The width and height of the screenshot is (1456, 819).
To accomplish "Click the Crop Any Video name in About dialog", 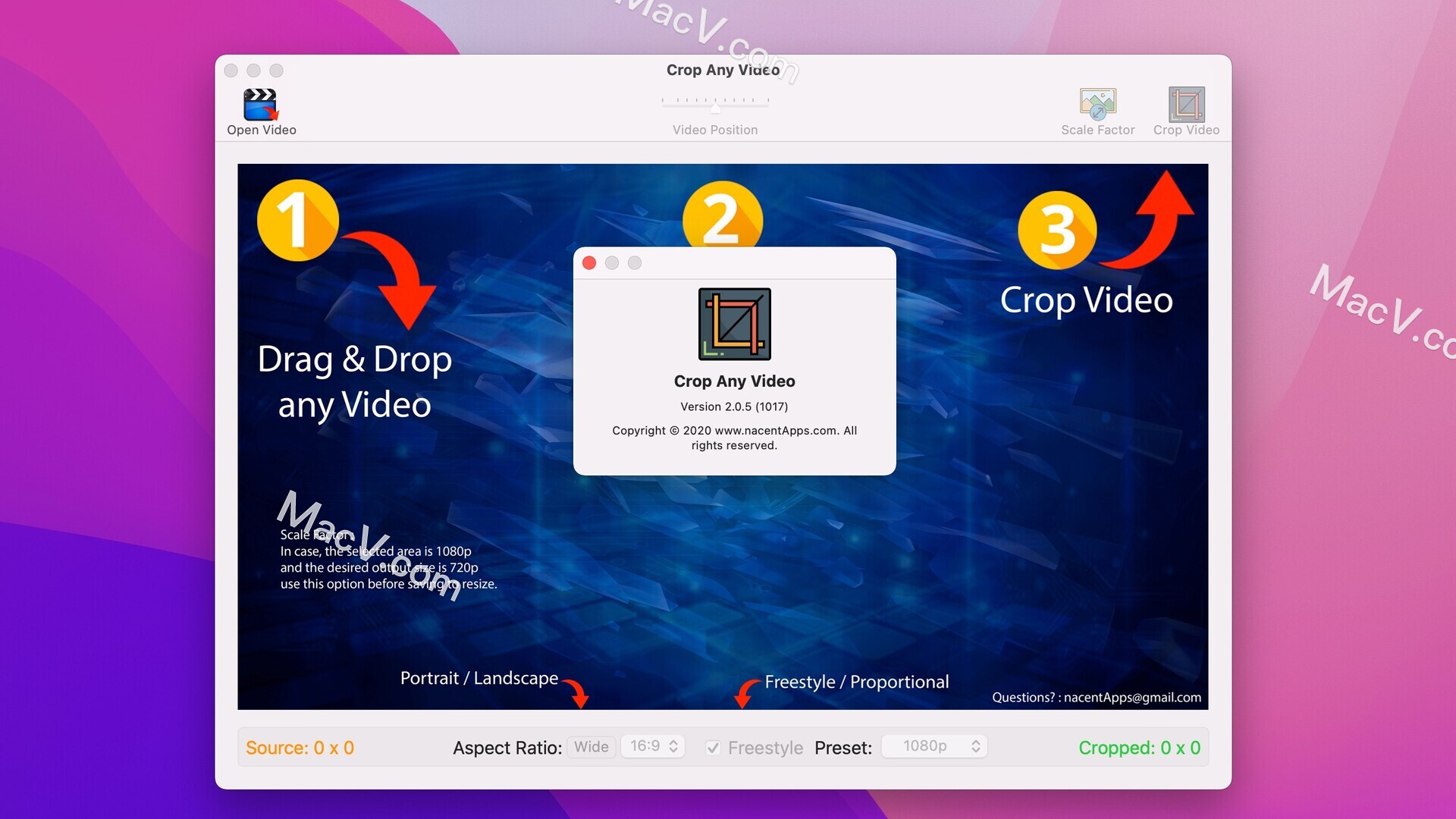I will point(734,381).
